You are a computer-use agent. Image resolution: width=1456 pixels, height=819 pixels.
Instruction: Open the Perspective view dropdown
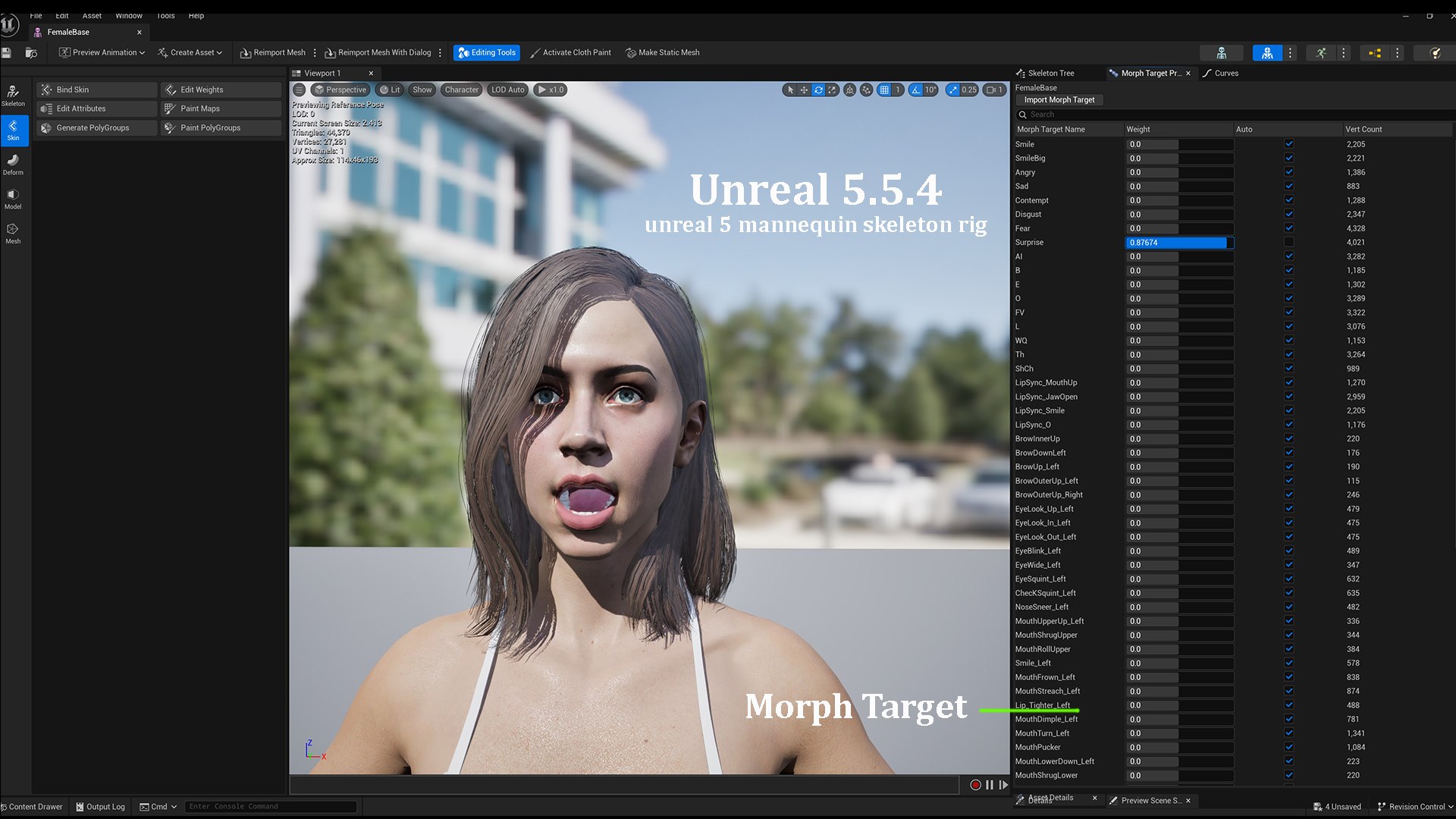tap(340, 89)
